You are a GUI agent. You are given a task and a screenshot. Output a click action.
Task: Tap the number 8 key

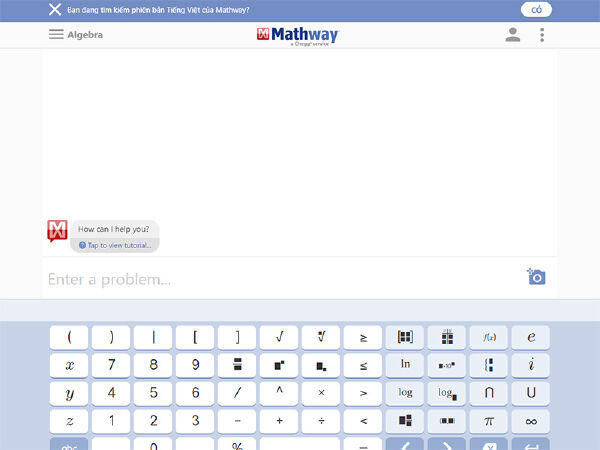153,365
